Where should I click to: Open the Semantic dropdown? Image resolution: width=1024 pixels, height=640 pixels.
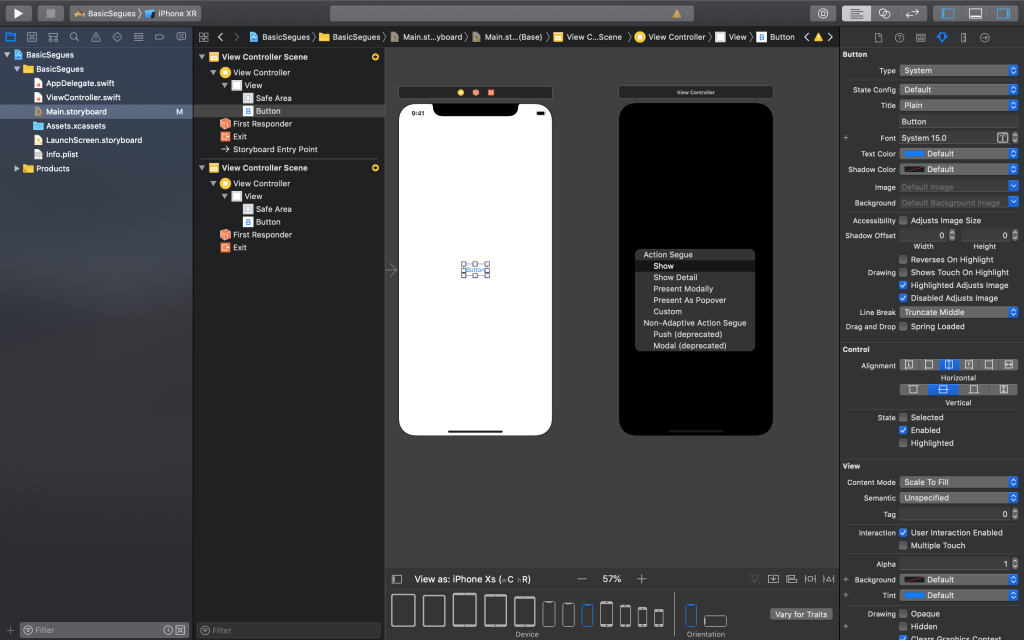point(959,498)
